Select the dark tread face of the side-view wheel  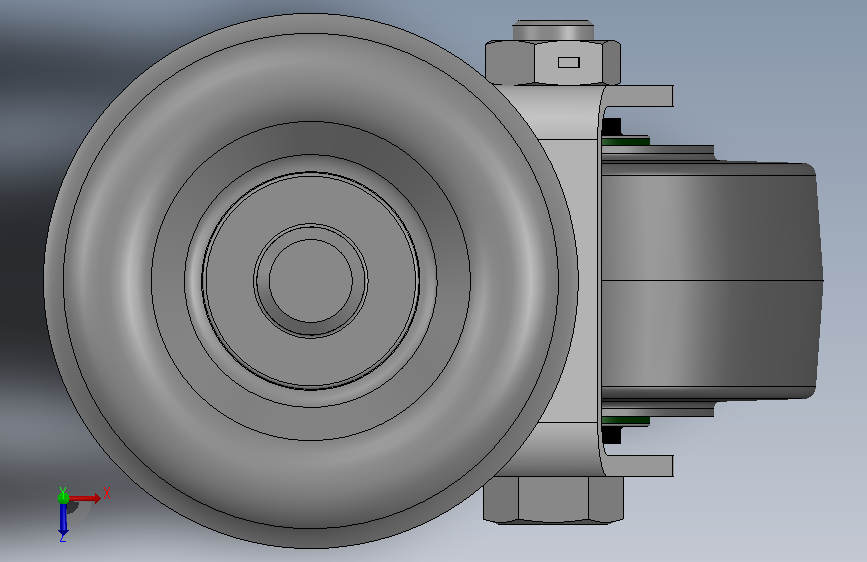point(711,280)
